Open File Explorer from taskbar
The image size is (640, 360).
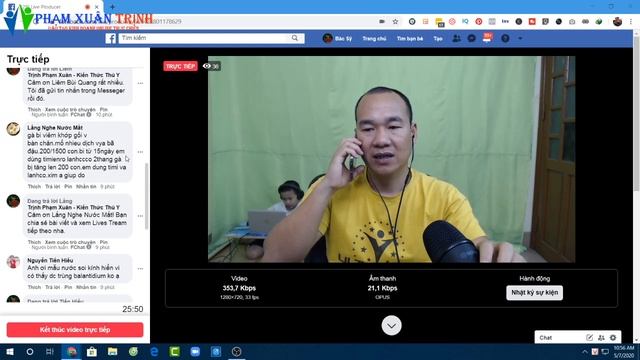coord(113,351)
